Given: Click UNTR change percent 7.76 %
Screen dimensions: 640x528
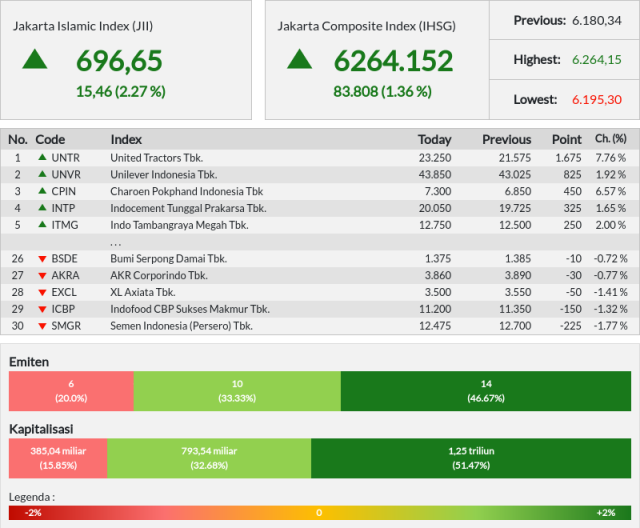Looking at the screenshot, I should [611, 158].
